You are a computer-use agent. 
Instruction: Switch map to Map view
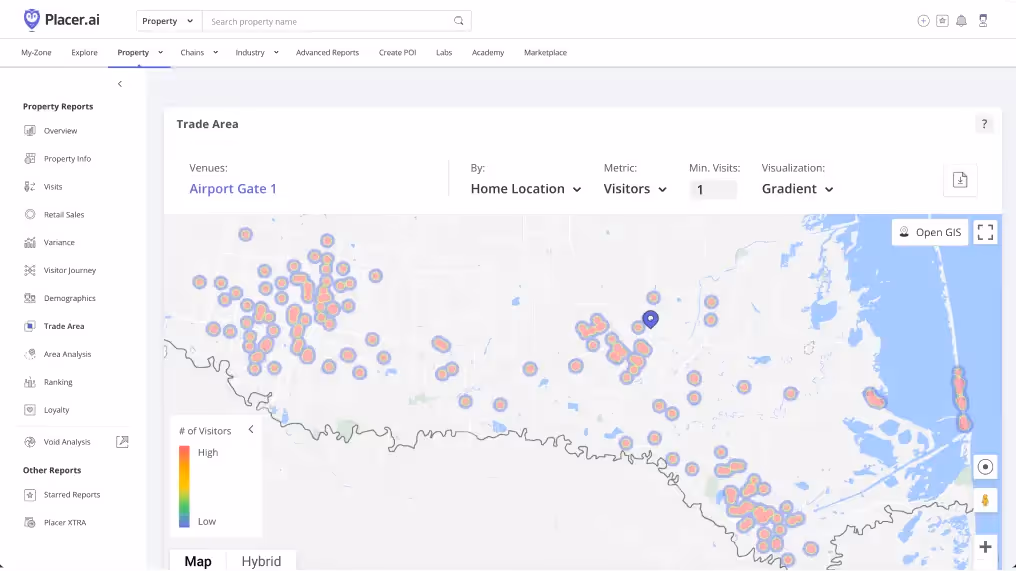point(198,561)
